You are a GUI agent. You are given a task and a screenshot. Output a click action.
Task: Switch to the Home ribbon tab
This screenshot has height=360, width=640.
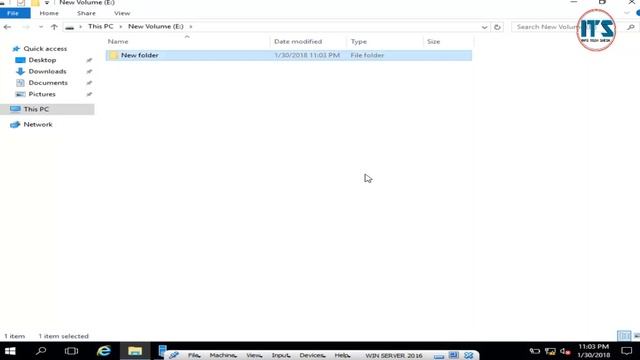click(49, 13)
